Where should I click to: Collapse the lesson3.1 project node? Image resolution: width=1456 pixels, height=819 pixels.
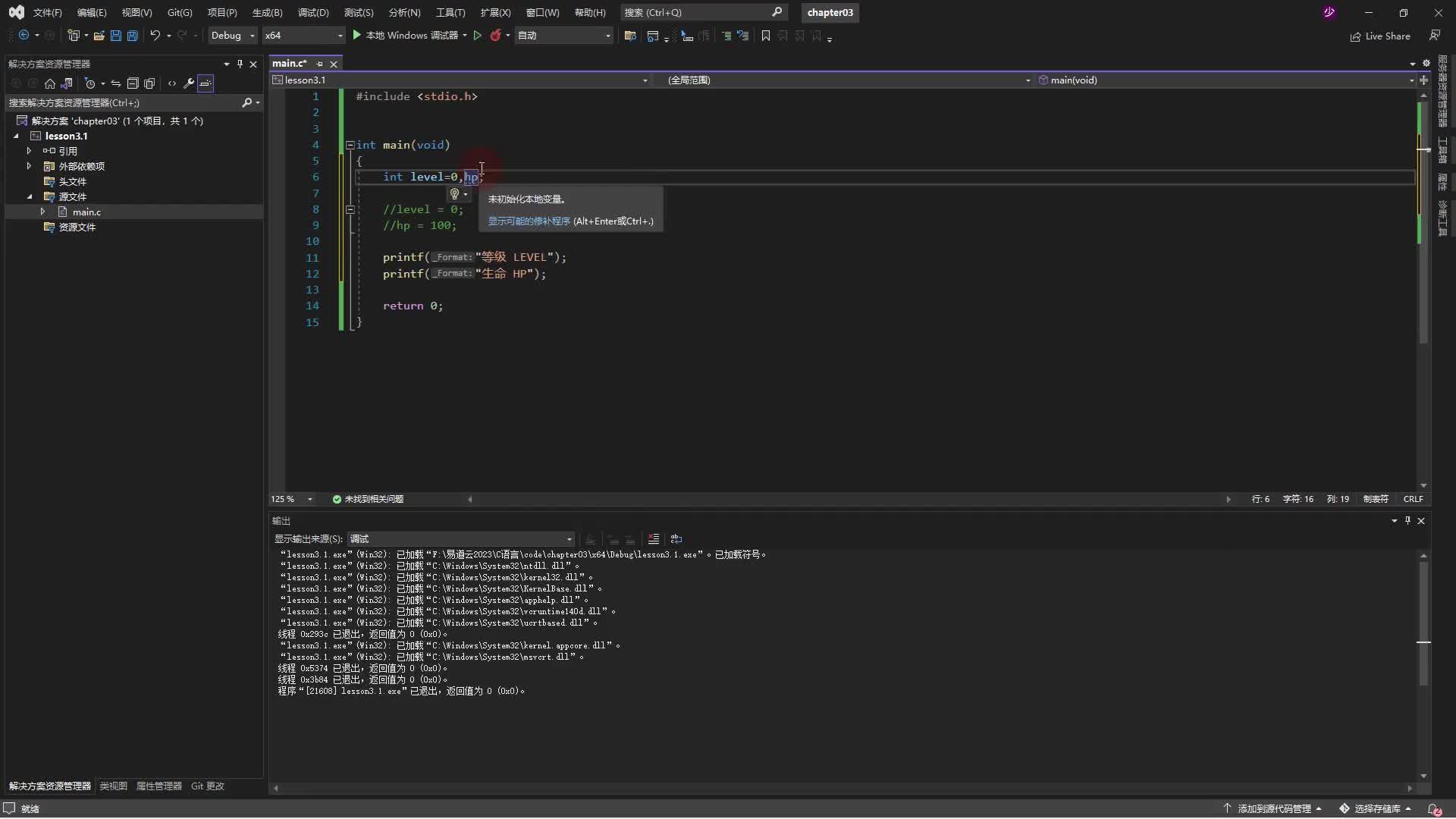pyautogui.click(x=16, y=136)
